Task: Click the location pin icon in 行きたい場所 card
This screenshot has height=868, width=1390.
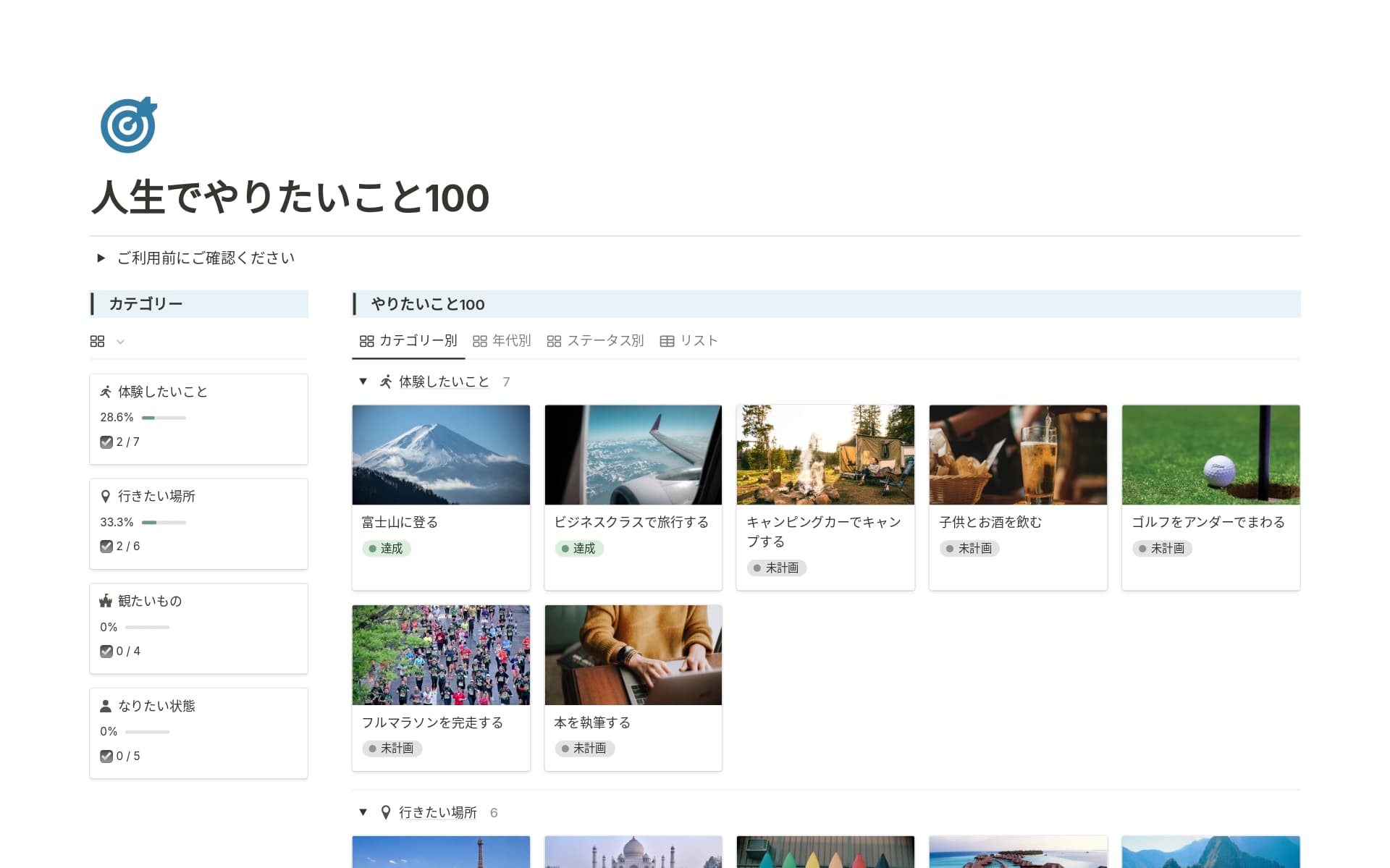Action: (x=106, y=496)
